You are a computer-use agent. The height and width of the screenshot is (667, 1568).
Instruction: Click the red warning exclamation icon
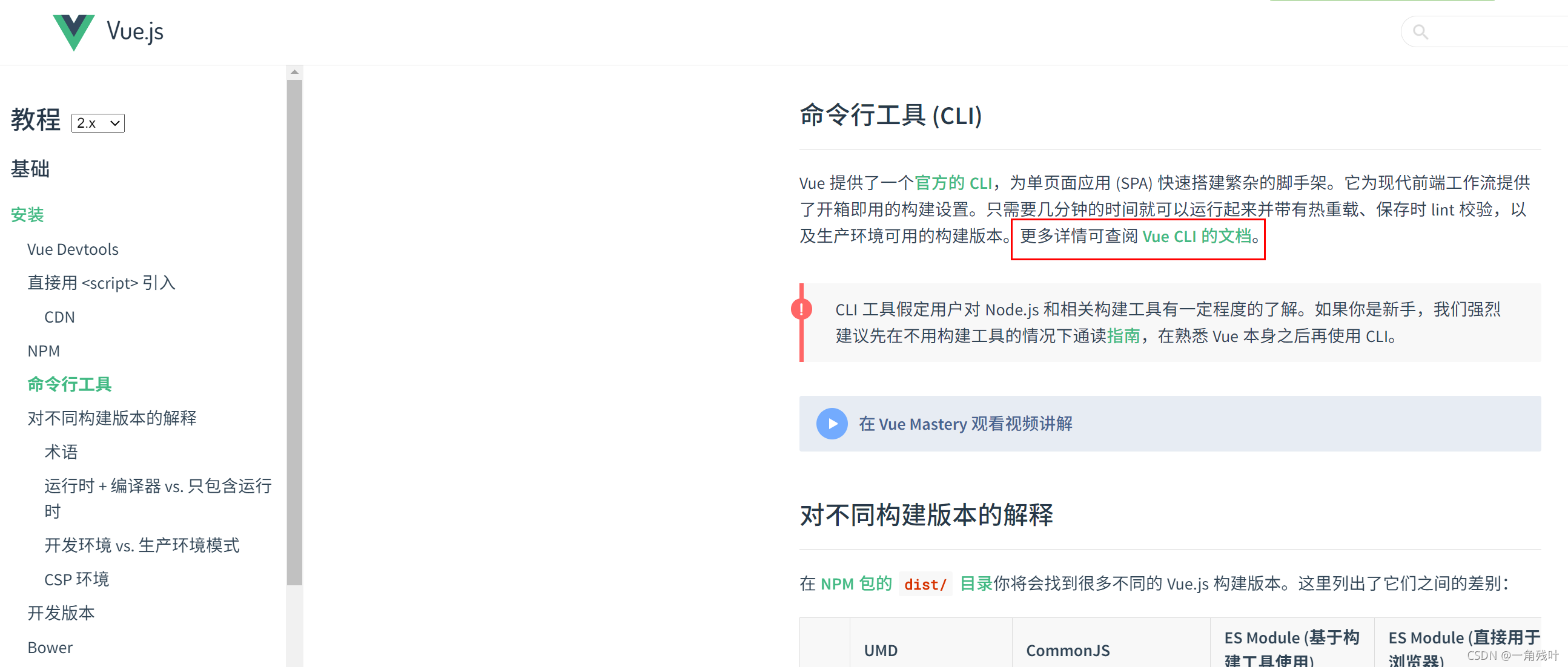802,309
